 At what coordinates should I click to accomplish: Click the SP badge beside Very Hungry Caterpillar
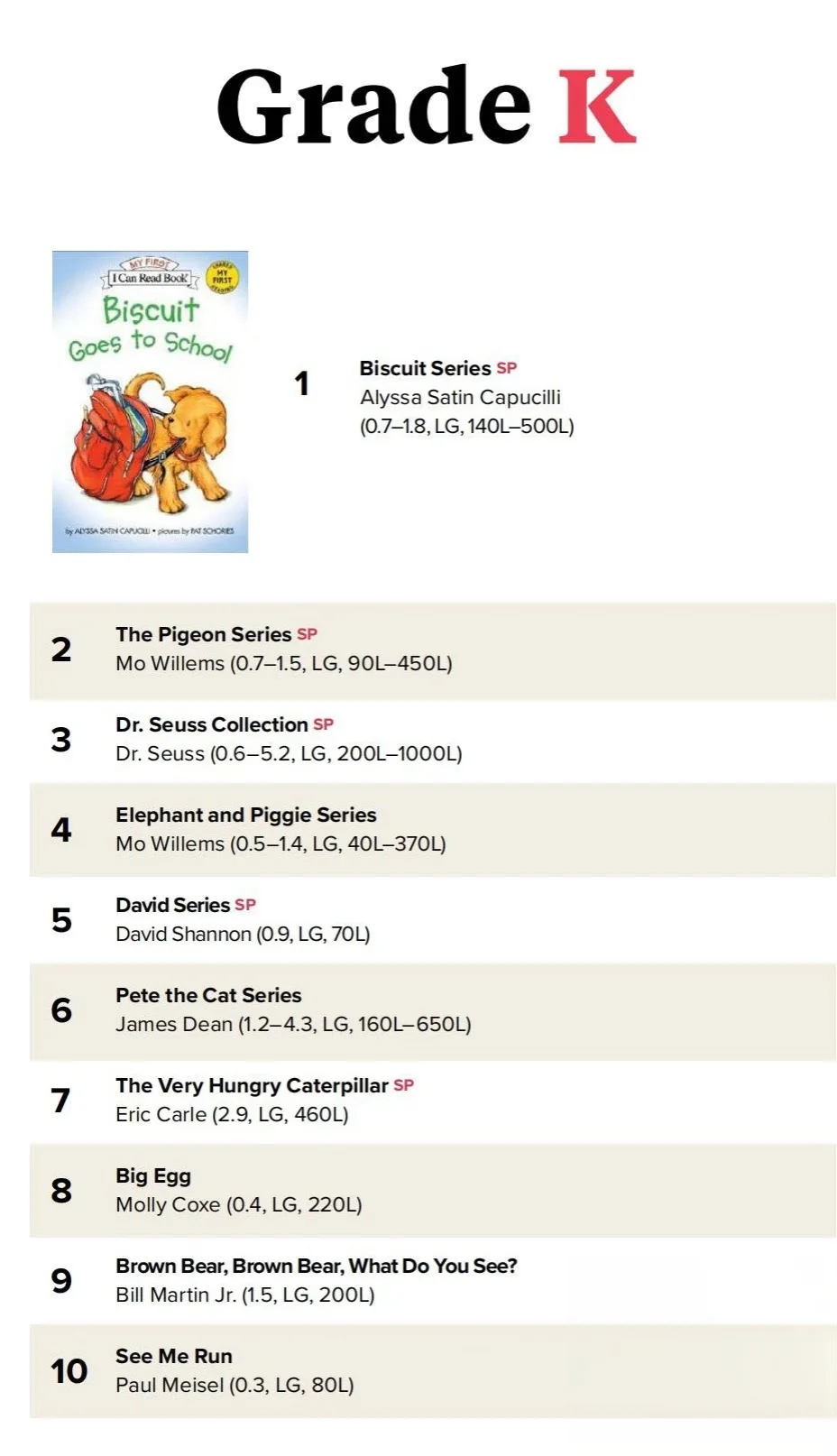404,1085
